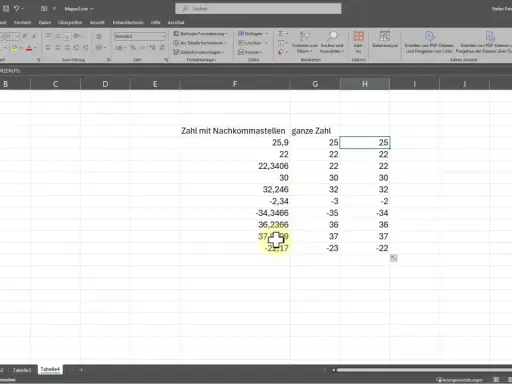Viewport: 512px width, 384px height.
Task: Switch to the Tabelle3 sheet tab
Action: (x=22, y=370)
